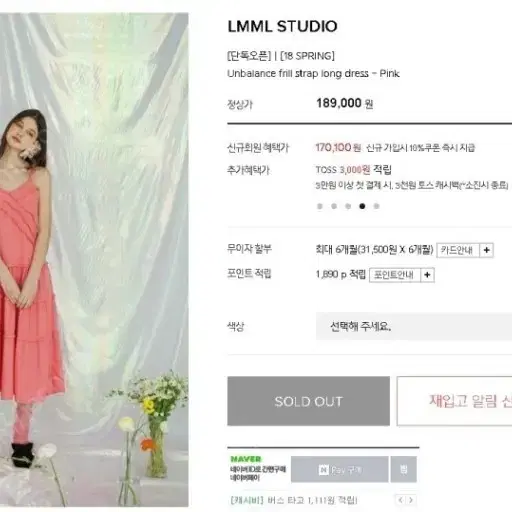Expand the 포인트안내 point info box
512x512 pixels.
pos(395,275)
